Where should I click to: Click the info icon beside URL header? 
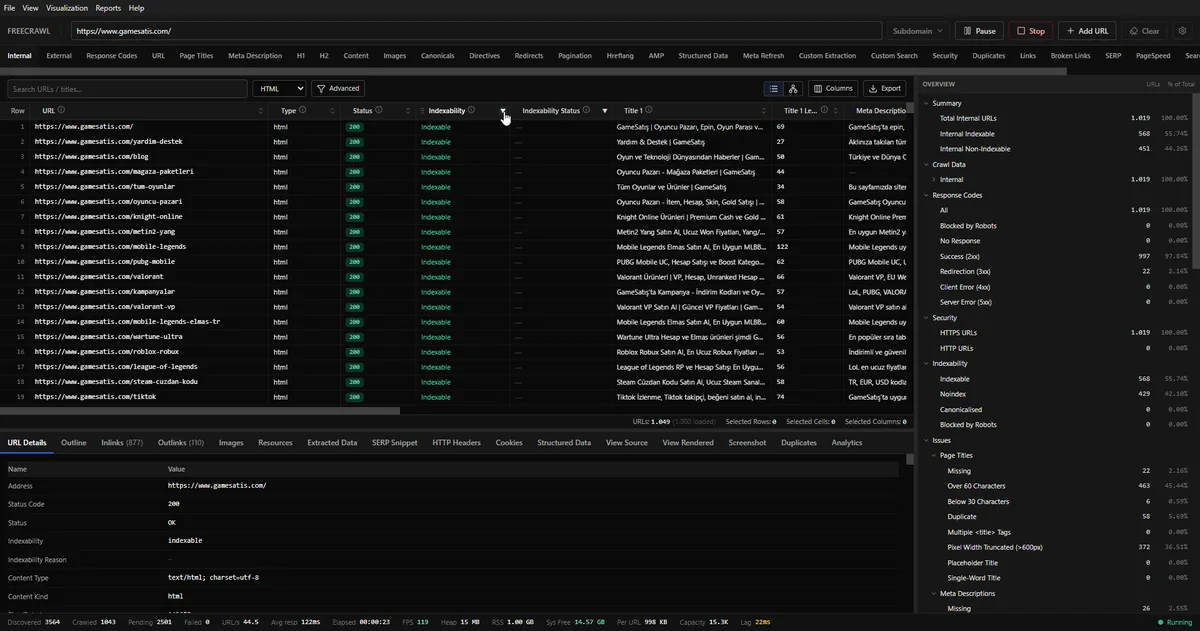[x=61, y=110]
